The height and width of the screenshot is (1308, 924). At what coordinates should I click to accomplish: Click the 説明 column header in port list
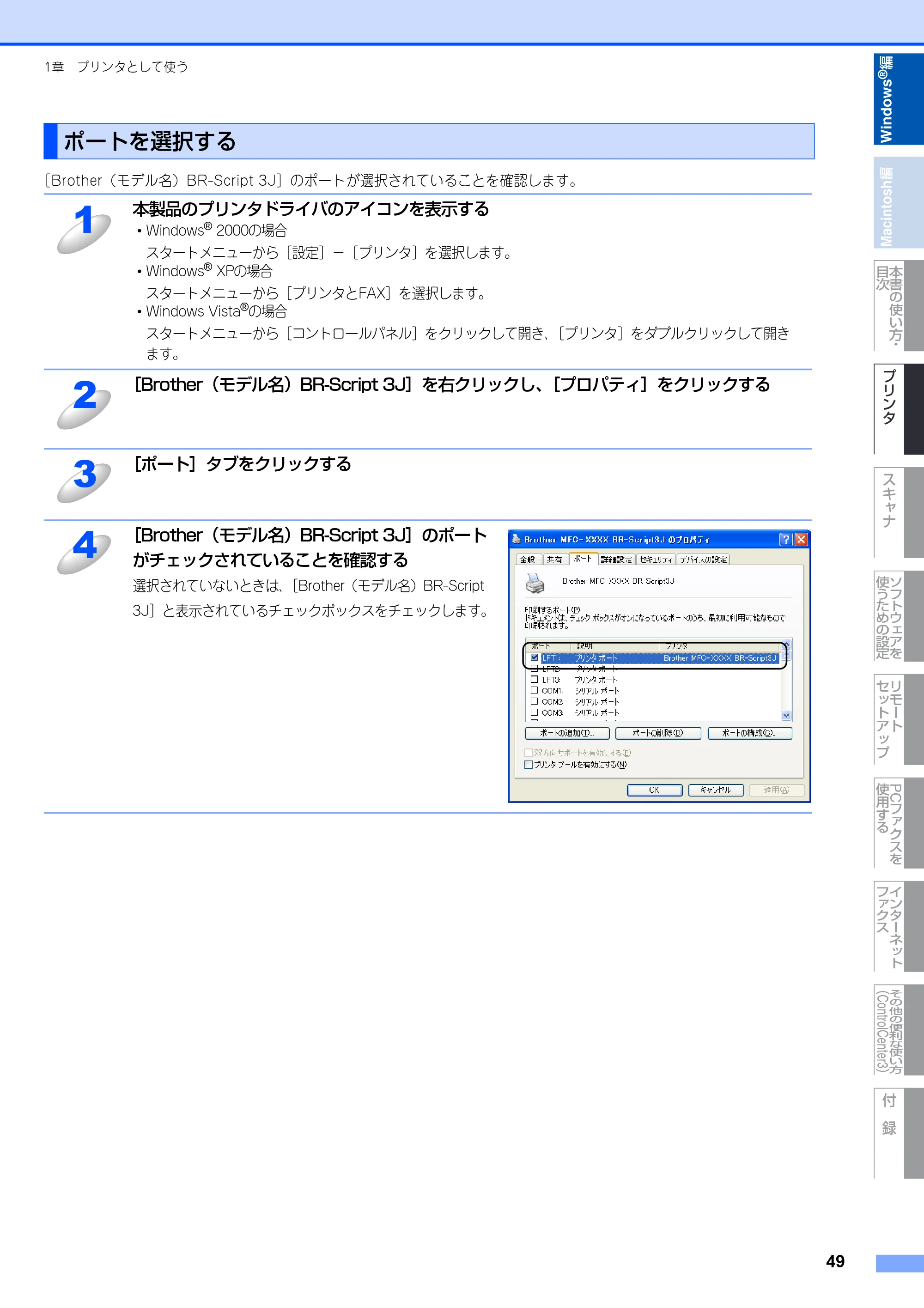[x=614, y=646]
